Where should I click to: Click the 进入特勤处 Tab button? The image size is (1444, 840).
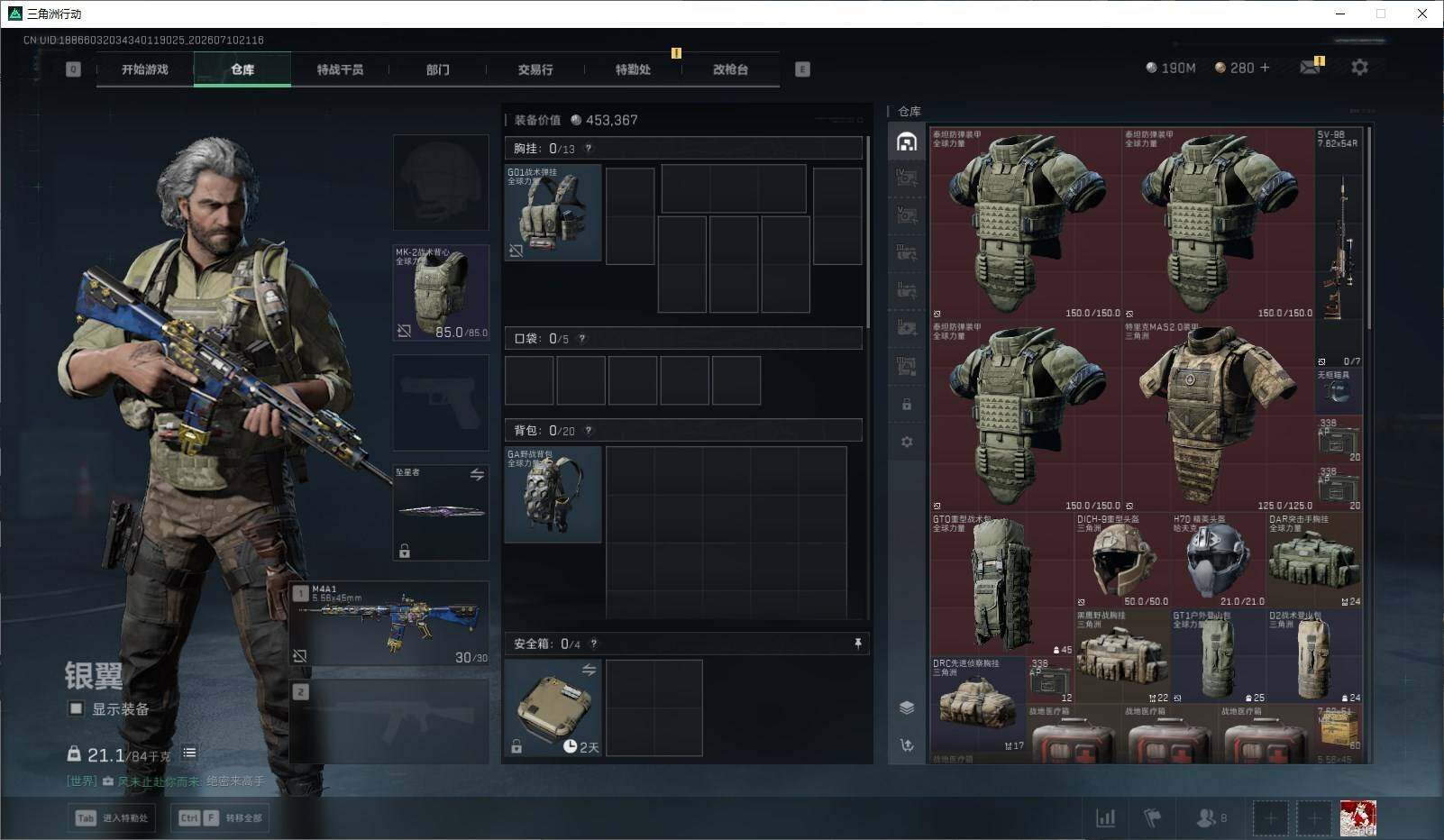coord(112,818)
